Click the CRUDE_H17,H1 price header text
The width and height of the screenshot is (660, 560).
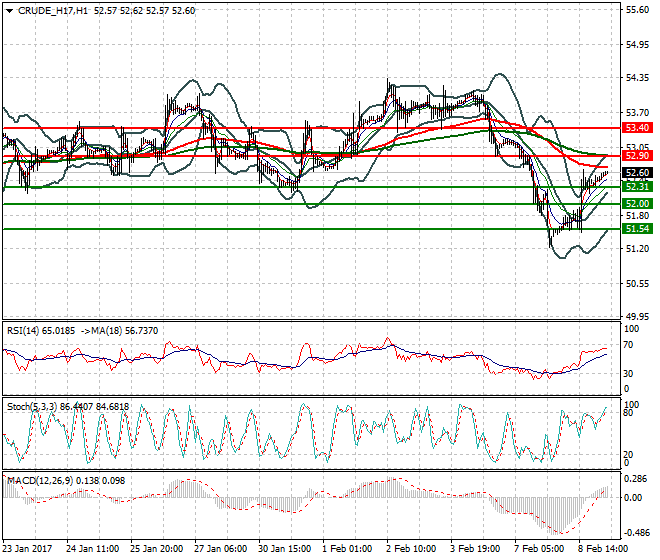[106, 11]
